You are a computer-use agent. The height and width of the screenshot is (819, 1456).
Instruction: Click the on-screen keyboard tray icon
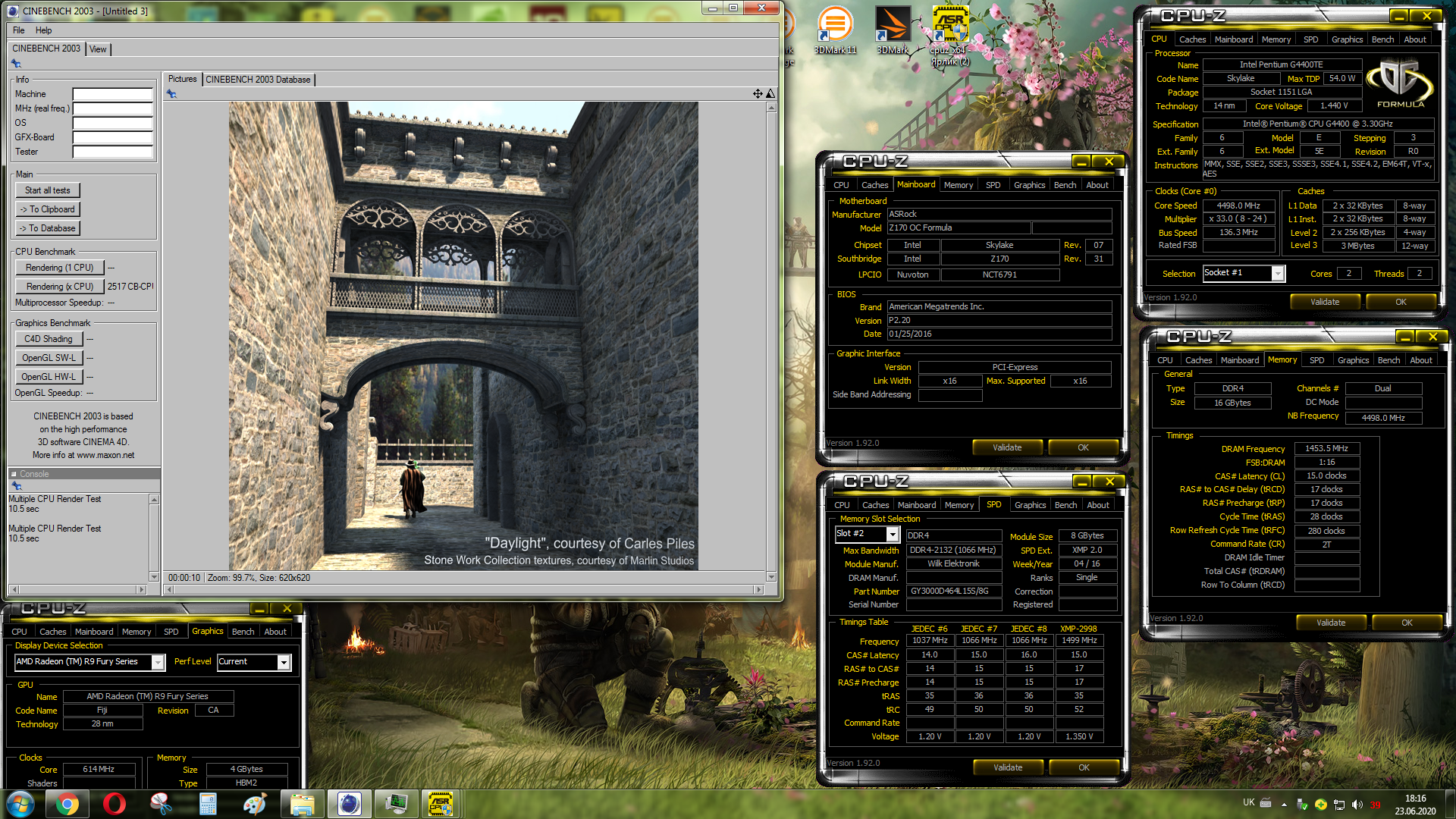pyautogui.click(x=1266, y=802)
